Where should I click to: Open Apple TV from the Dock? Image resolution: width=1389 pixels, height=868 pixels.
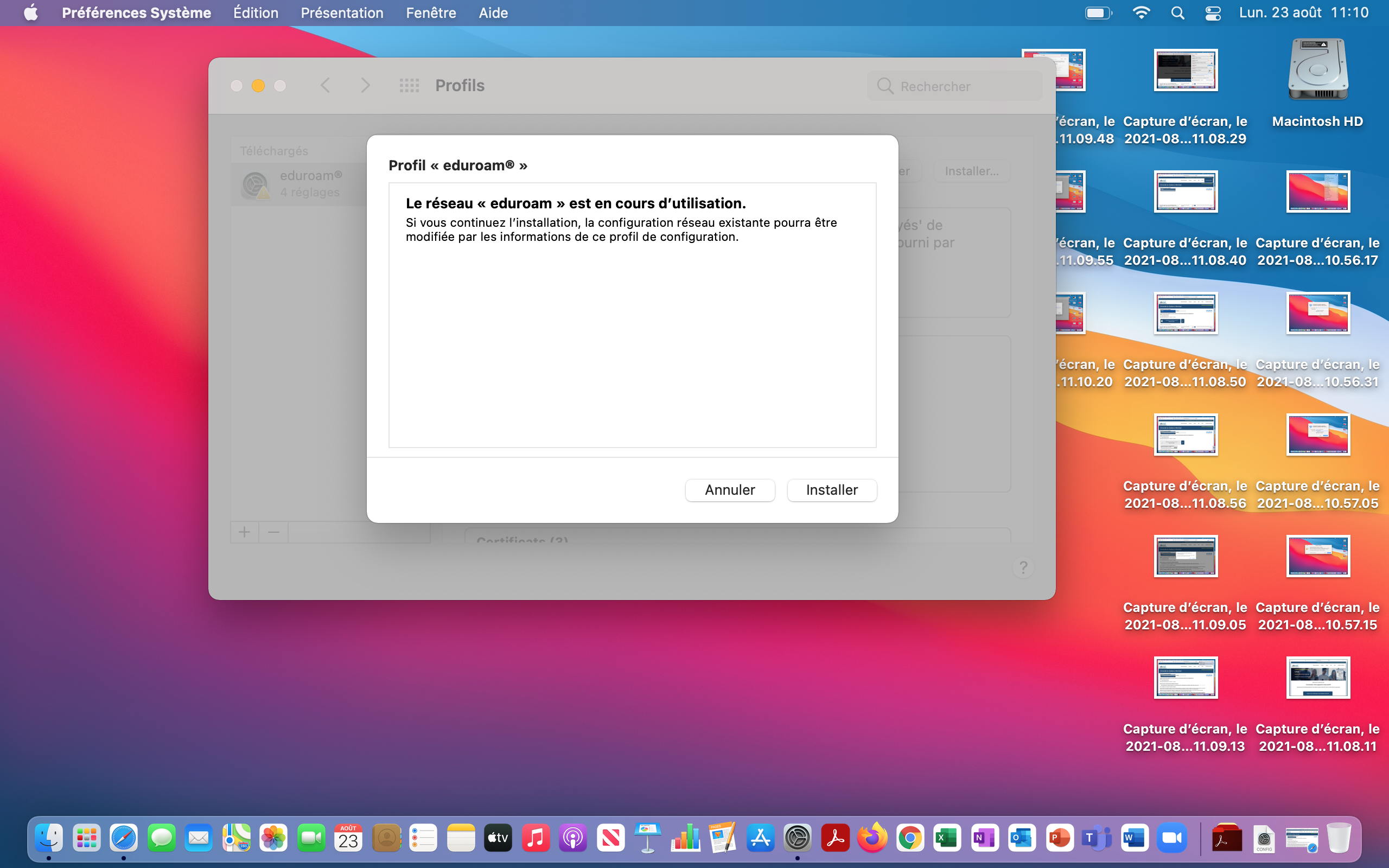click(498, 838)
